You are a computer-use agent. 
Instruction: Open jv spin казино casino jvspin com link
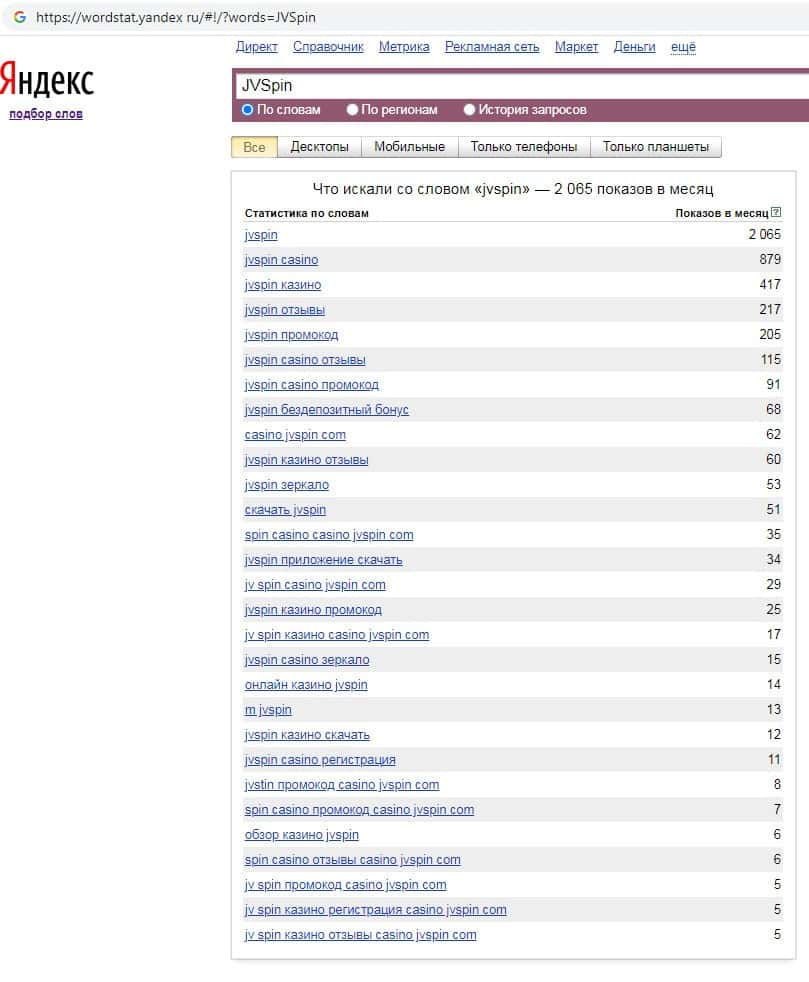click(337, 636)
